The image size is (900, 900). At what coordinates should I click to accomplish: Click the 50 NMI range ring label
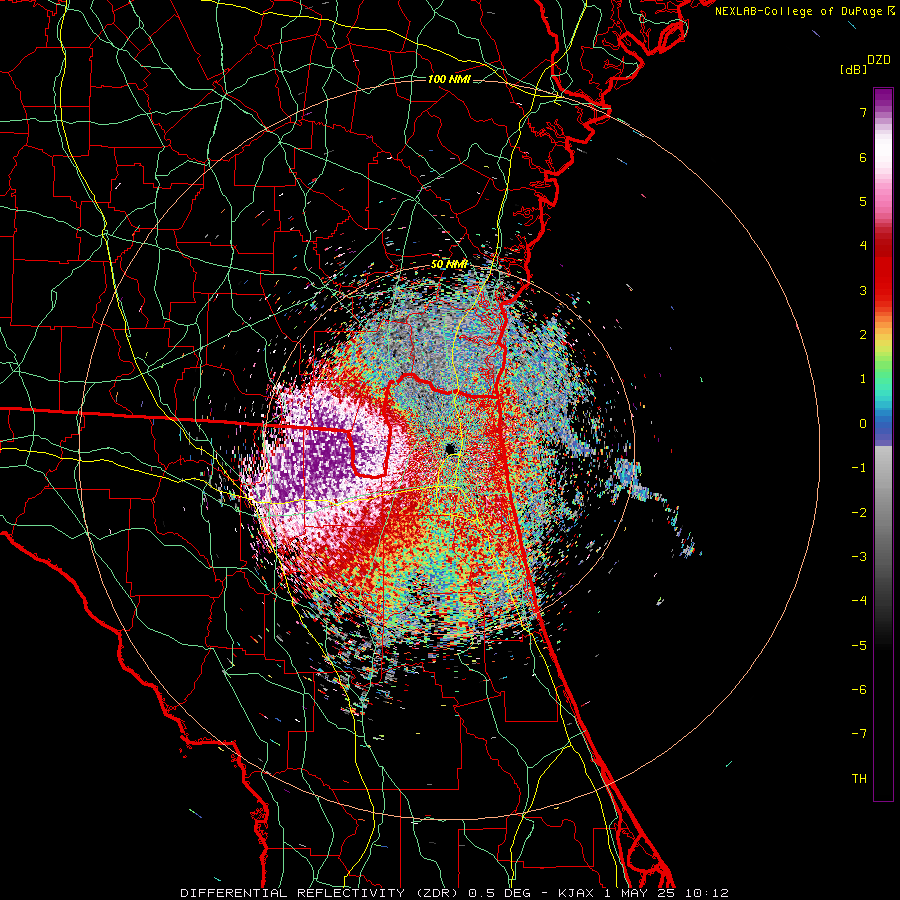(449, 264)
